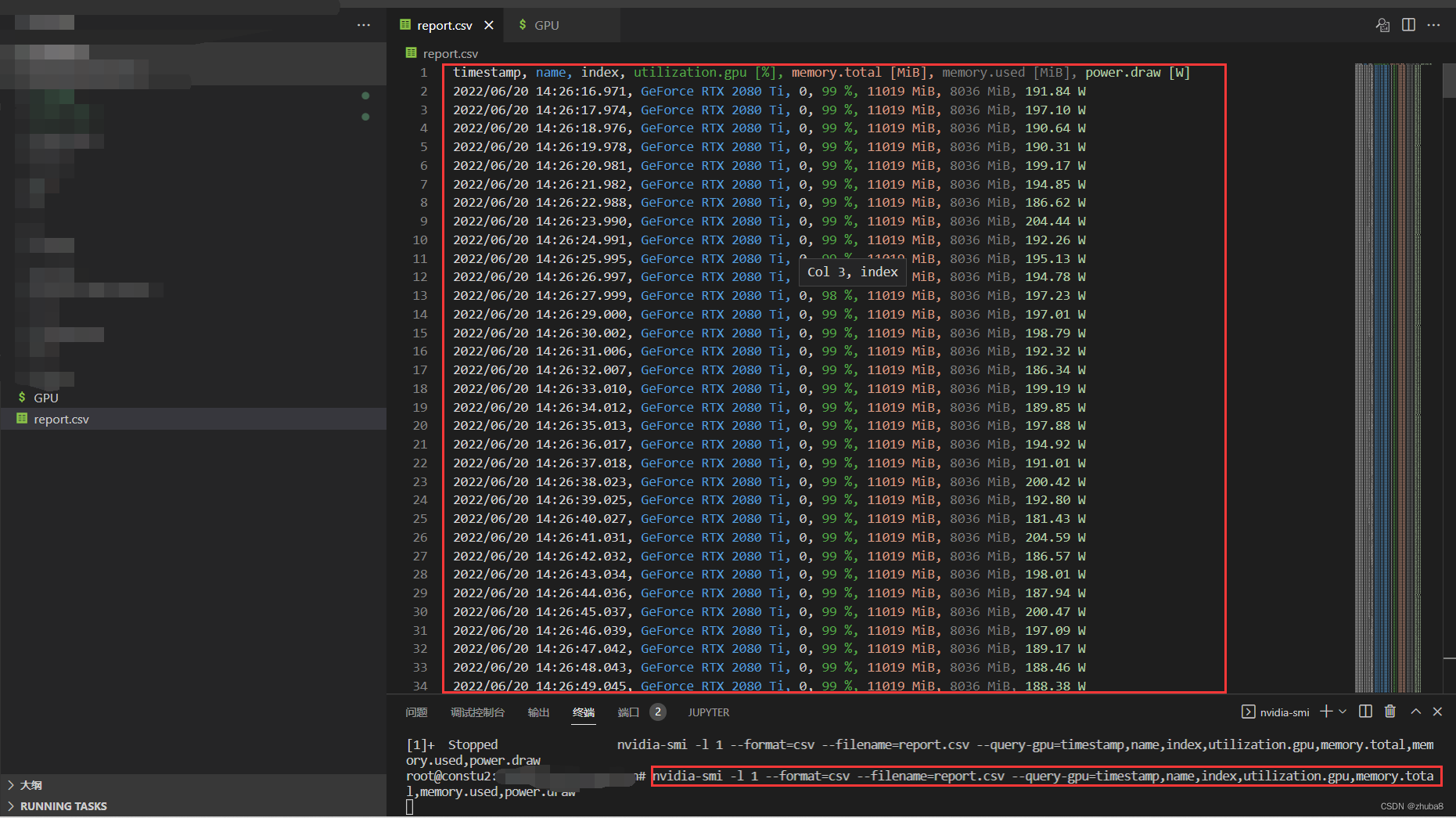Click power value 204.44 W on line 9
The image size is (1456, 818).
click(1055, 222)
